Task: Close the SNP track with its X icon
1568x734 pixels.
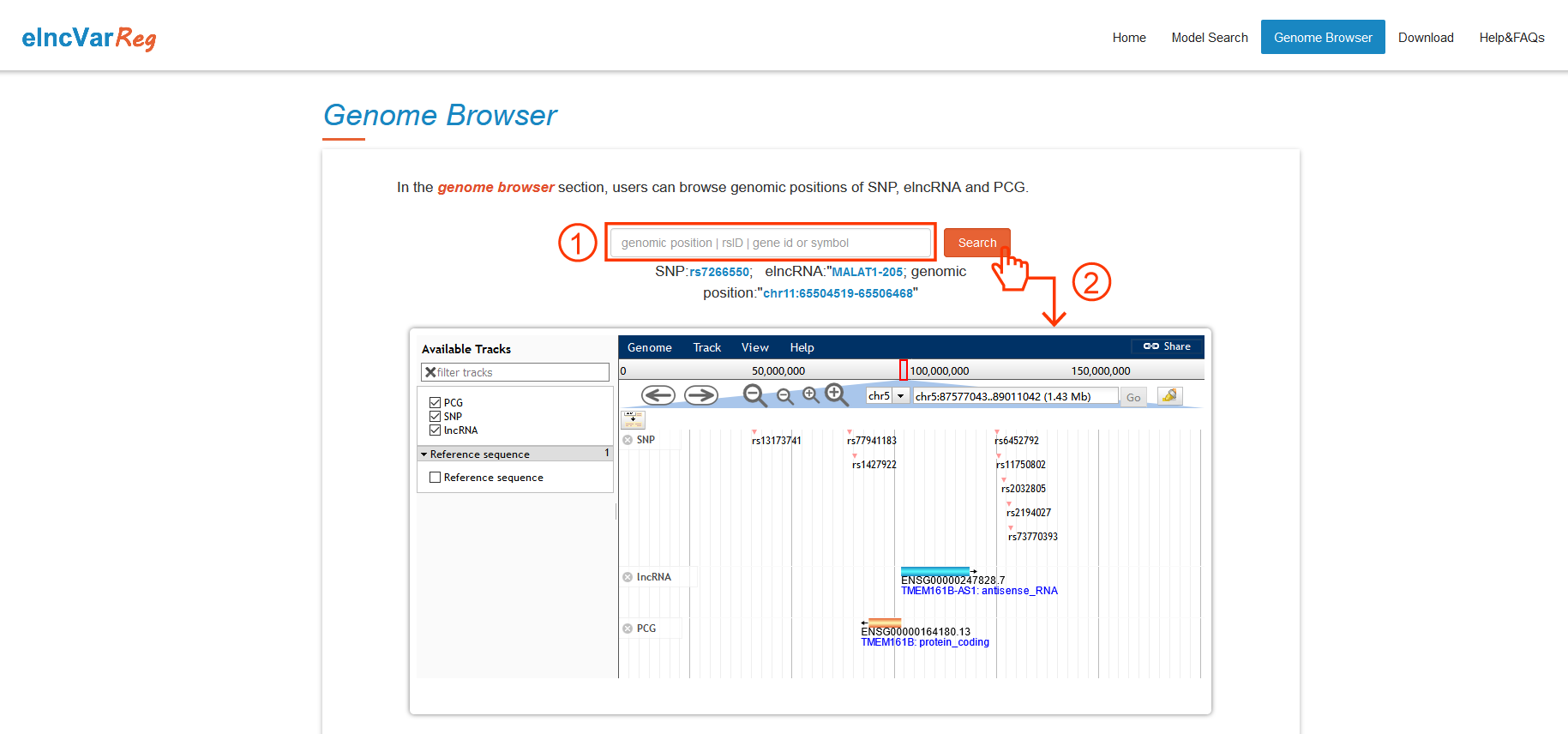Action: tap(628, 440)
